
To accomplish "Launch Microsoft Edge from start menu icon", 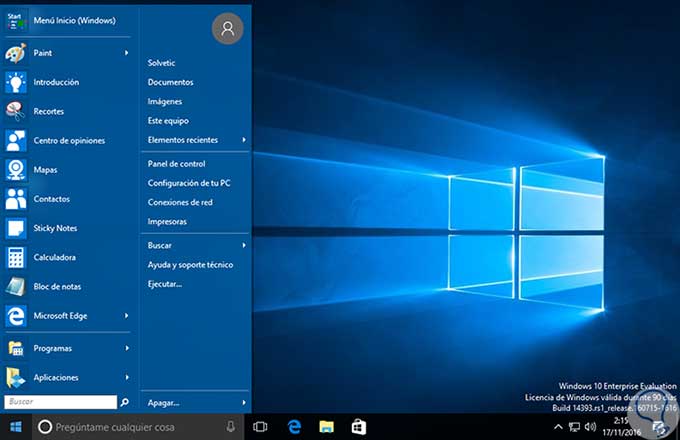I will tap(16, 316).
